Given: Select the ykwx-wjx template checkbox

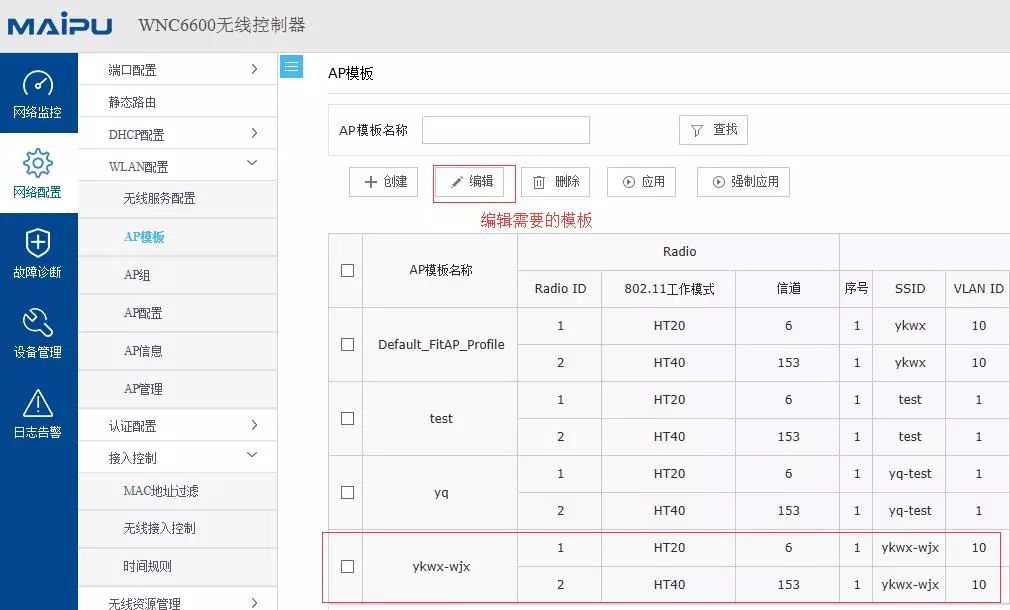Looking at the screenshot, I should click(x=347, y=566).
